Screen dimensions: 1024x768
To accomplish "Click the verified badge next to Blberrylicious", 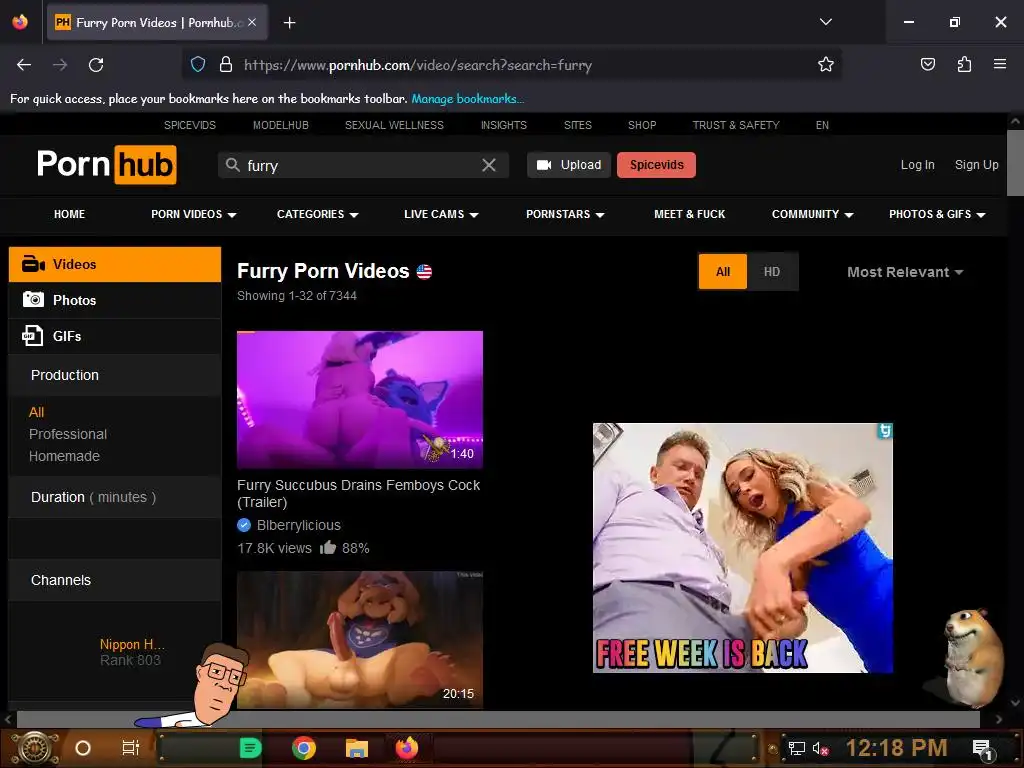I will [244, 524].
